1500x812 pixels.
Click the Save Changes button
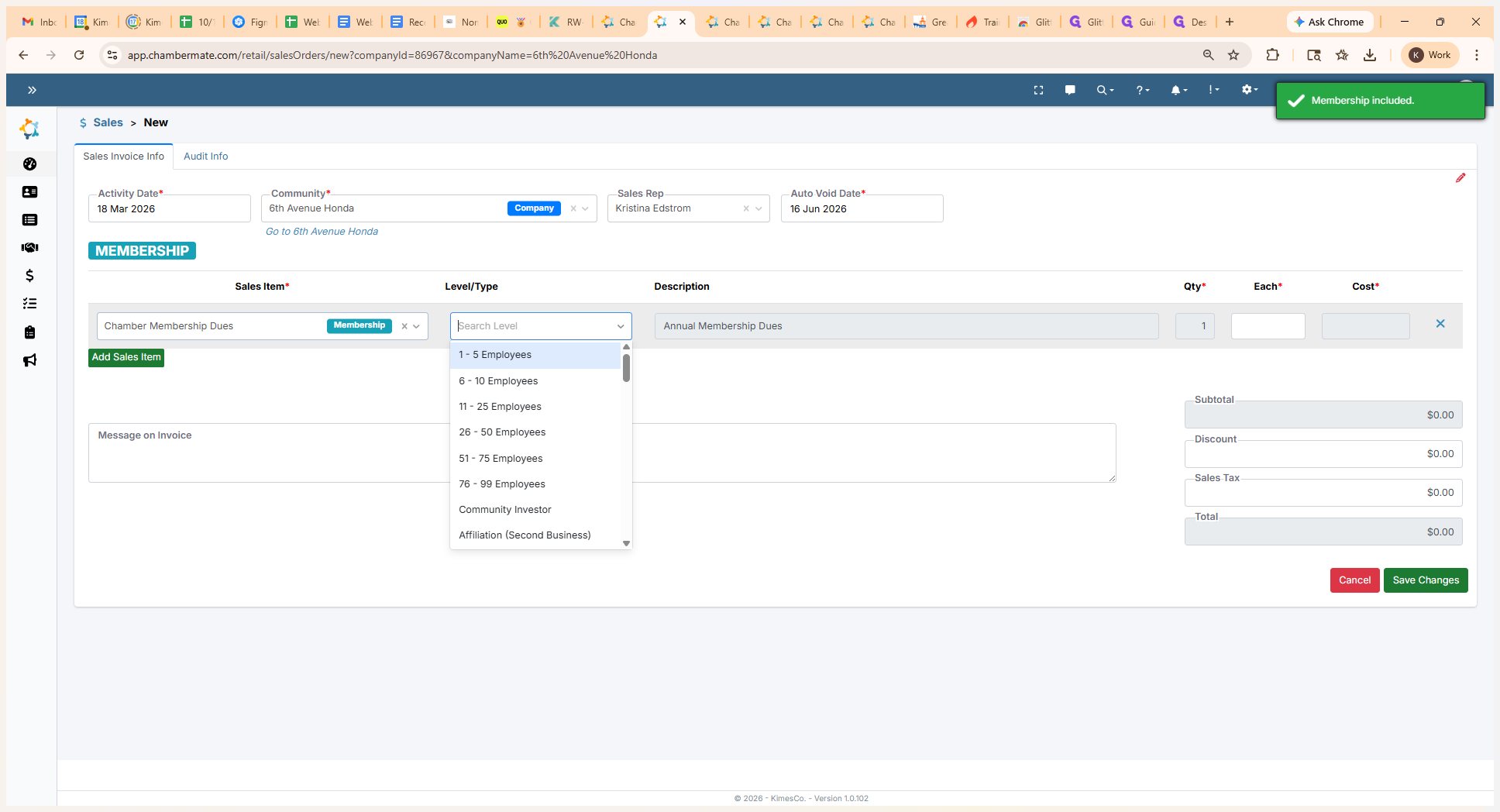[1425, 580]
